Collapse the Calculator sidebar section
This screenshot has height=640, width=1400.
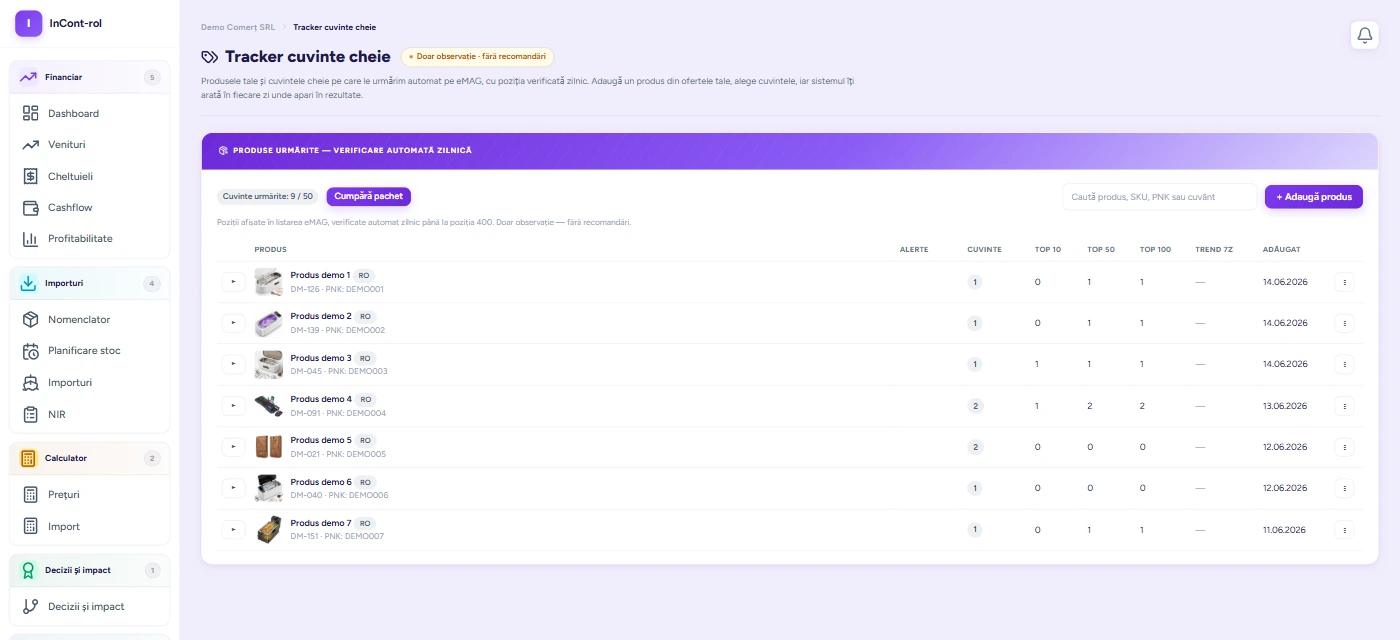pos(90,458)
